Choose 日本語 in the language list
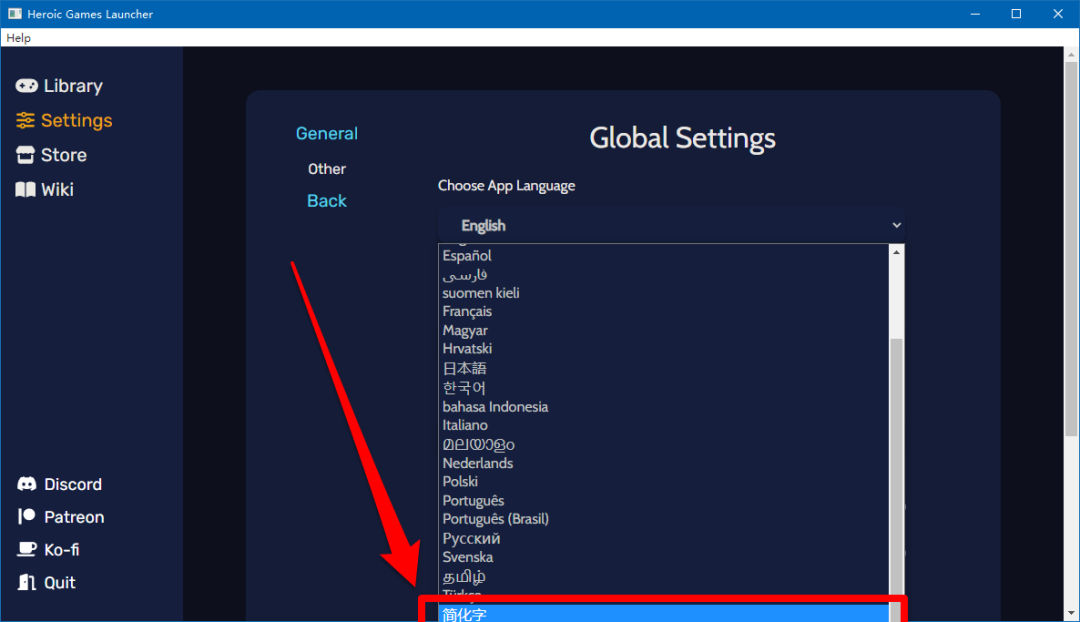This screenshot has width=1080, height=622. (x=464, y=368)
